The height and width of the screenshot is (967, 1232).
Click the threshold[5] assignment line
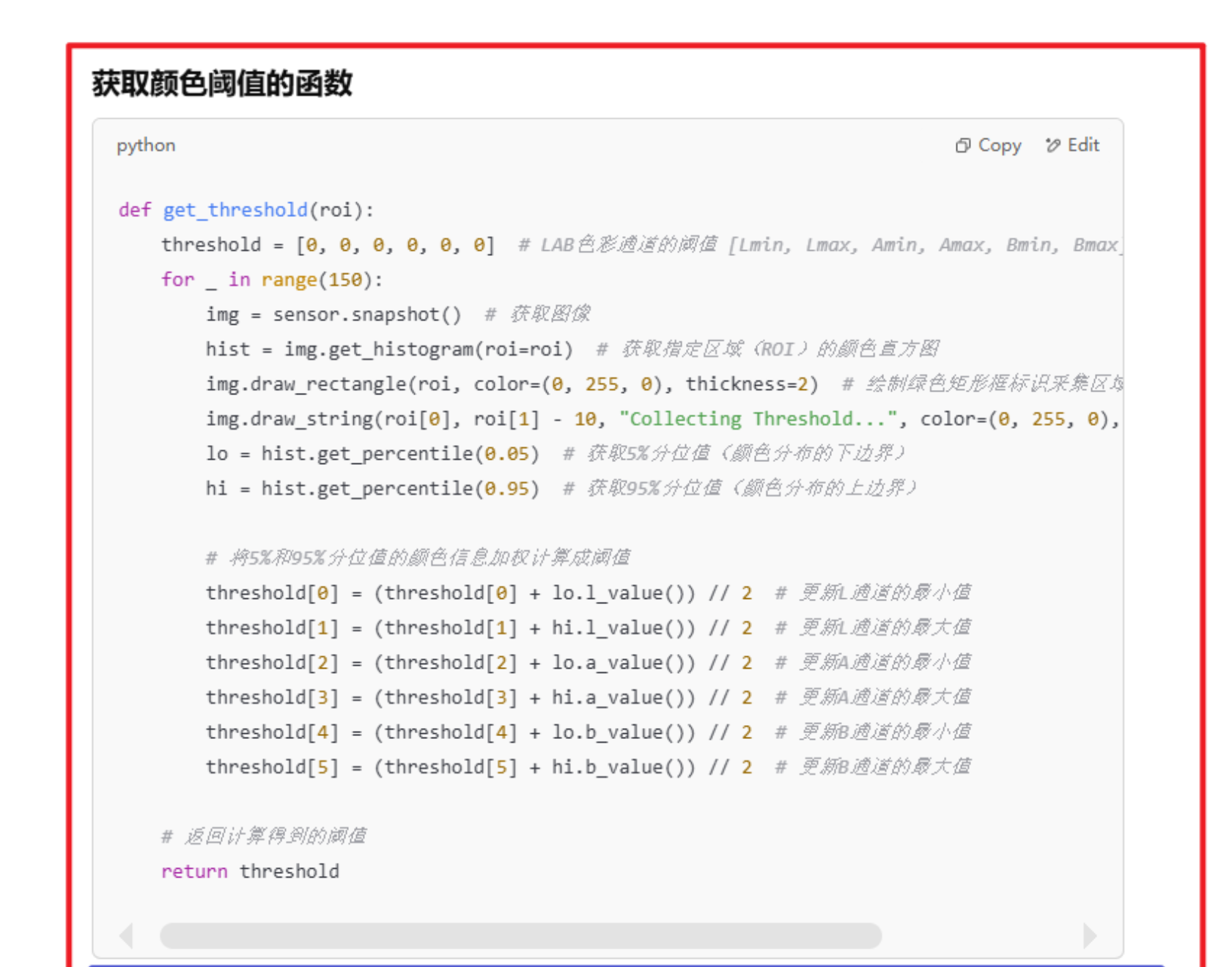tap(588, 768)
